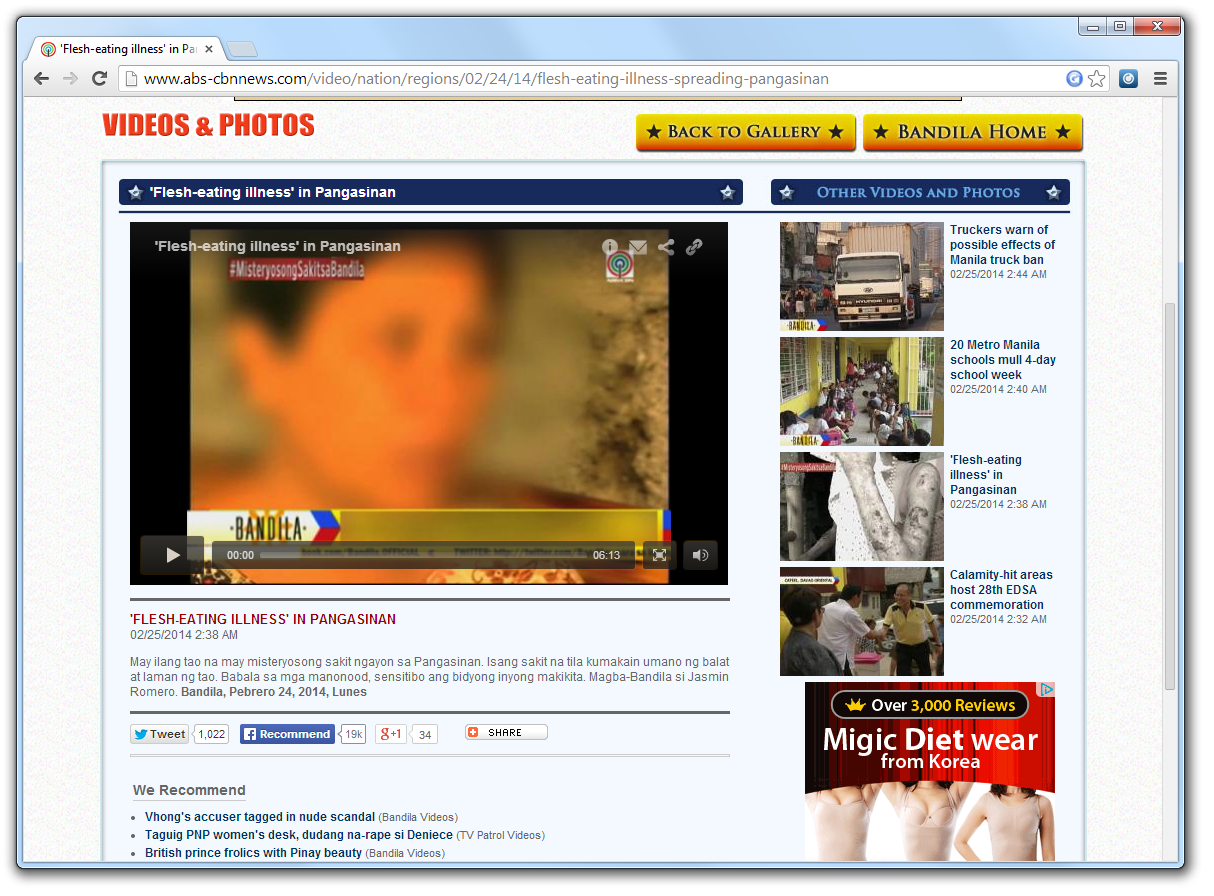
Task: Click the email envelope icon on video
Action: tap(638, 247)
